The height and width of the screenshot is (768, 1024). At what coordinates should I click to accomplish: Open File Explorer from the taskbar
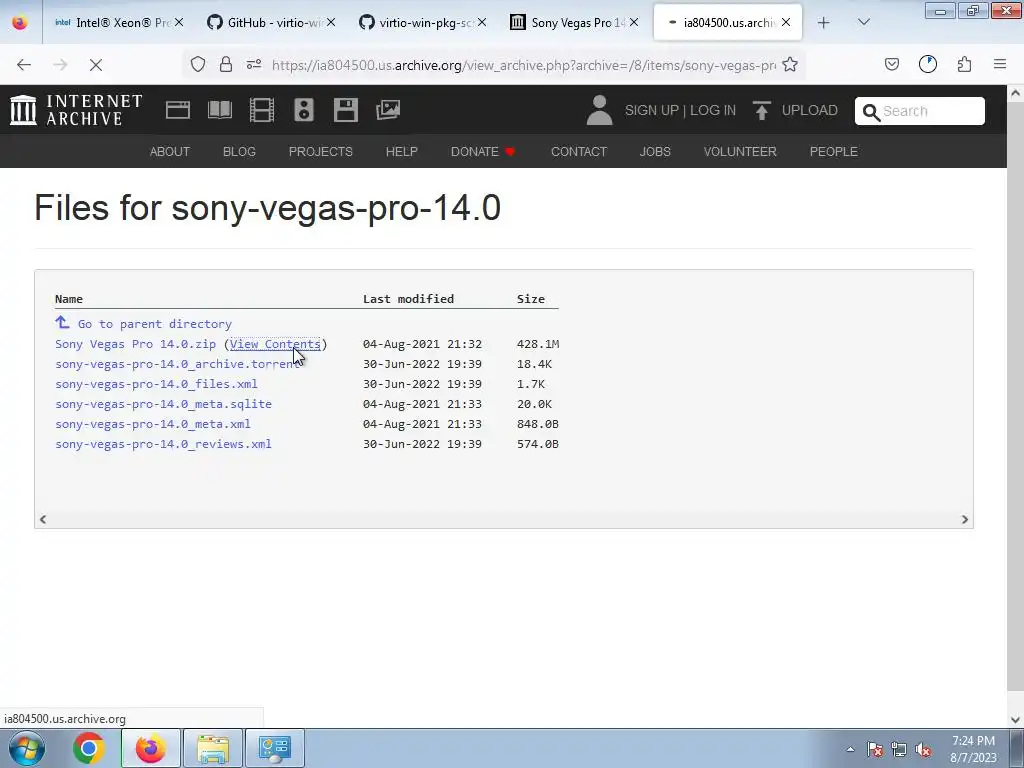pos(213,748)
